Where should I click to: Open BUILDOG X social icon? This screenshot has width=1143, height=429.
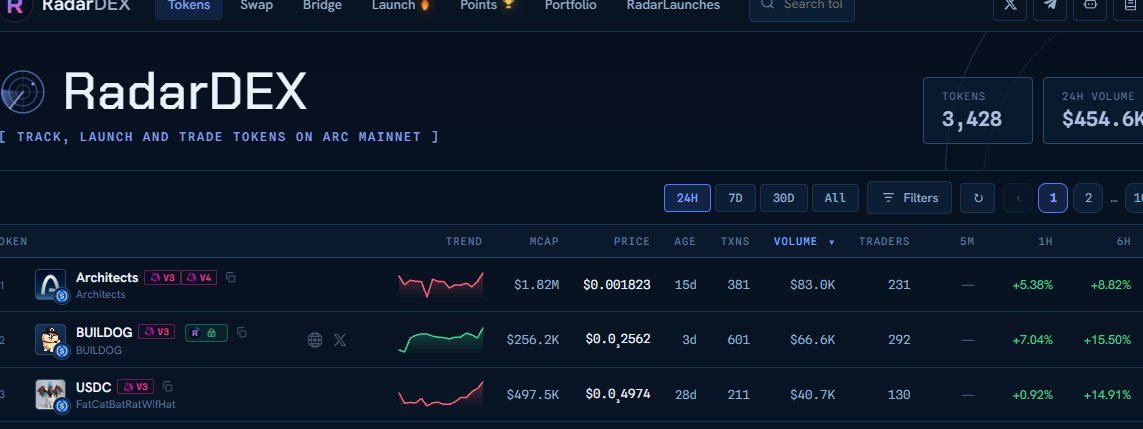(340, 340)
